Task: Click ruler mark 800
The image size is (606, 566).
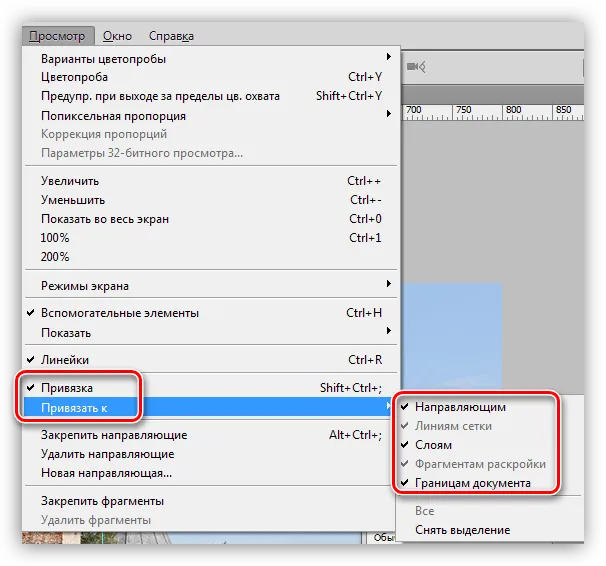Action: (x=513, y=110)
